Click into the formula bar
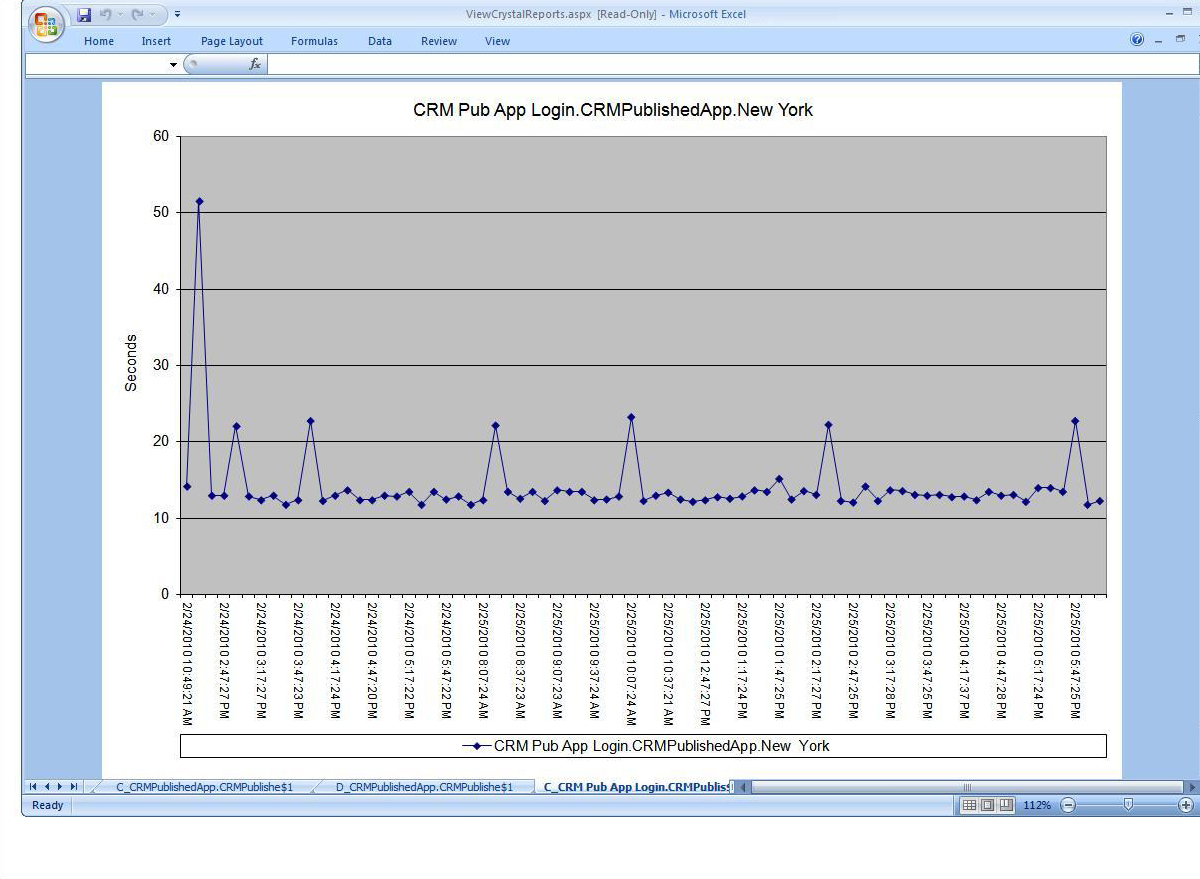 tap(732, 64)
